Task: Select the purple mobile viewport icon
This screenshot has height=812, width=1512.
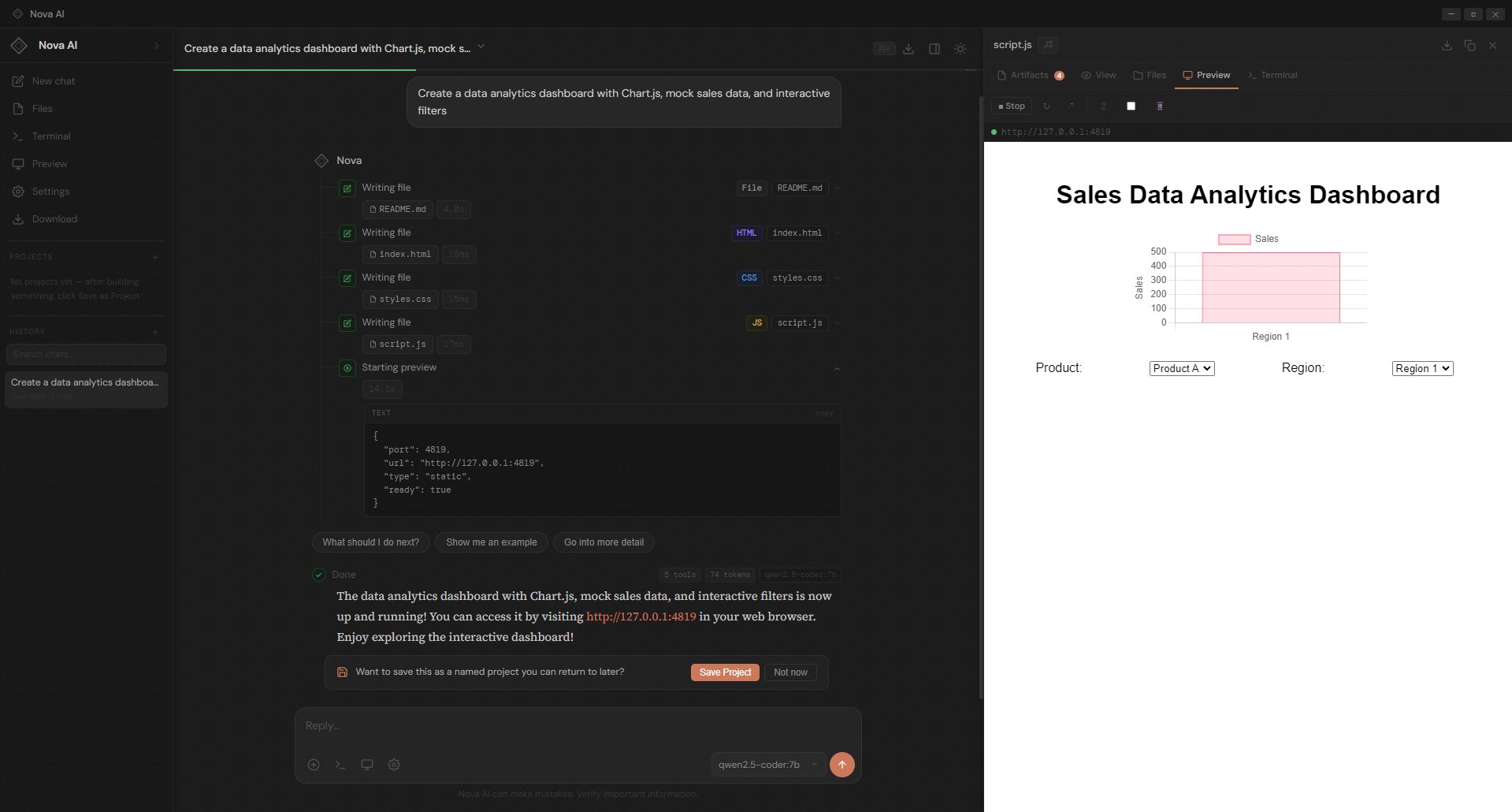Action: point(1160,106)
